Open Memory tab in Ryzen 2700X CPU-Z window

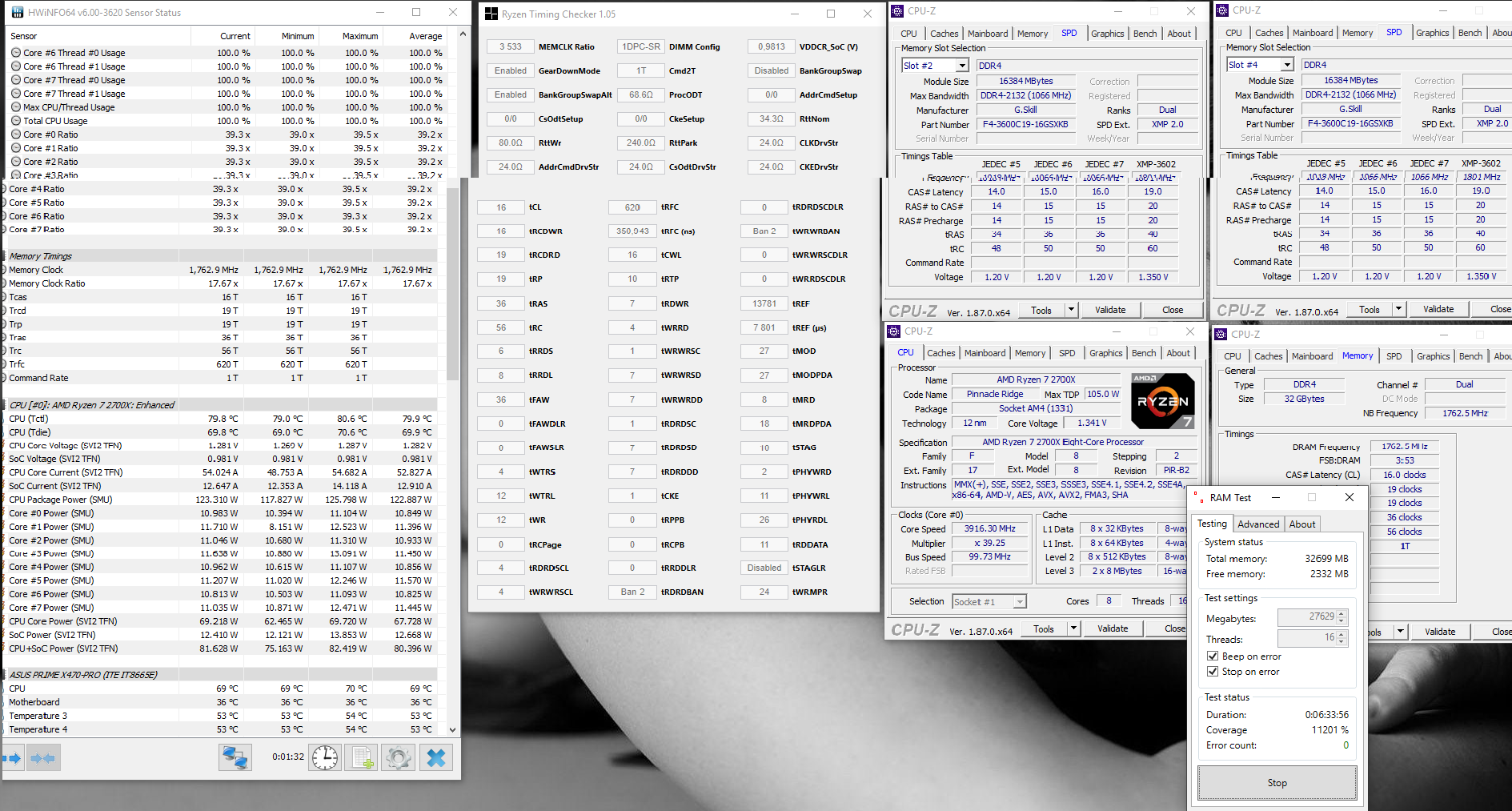click(1030, 353)
